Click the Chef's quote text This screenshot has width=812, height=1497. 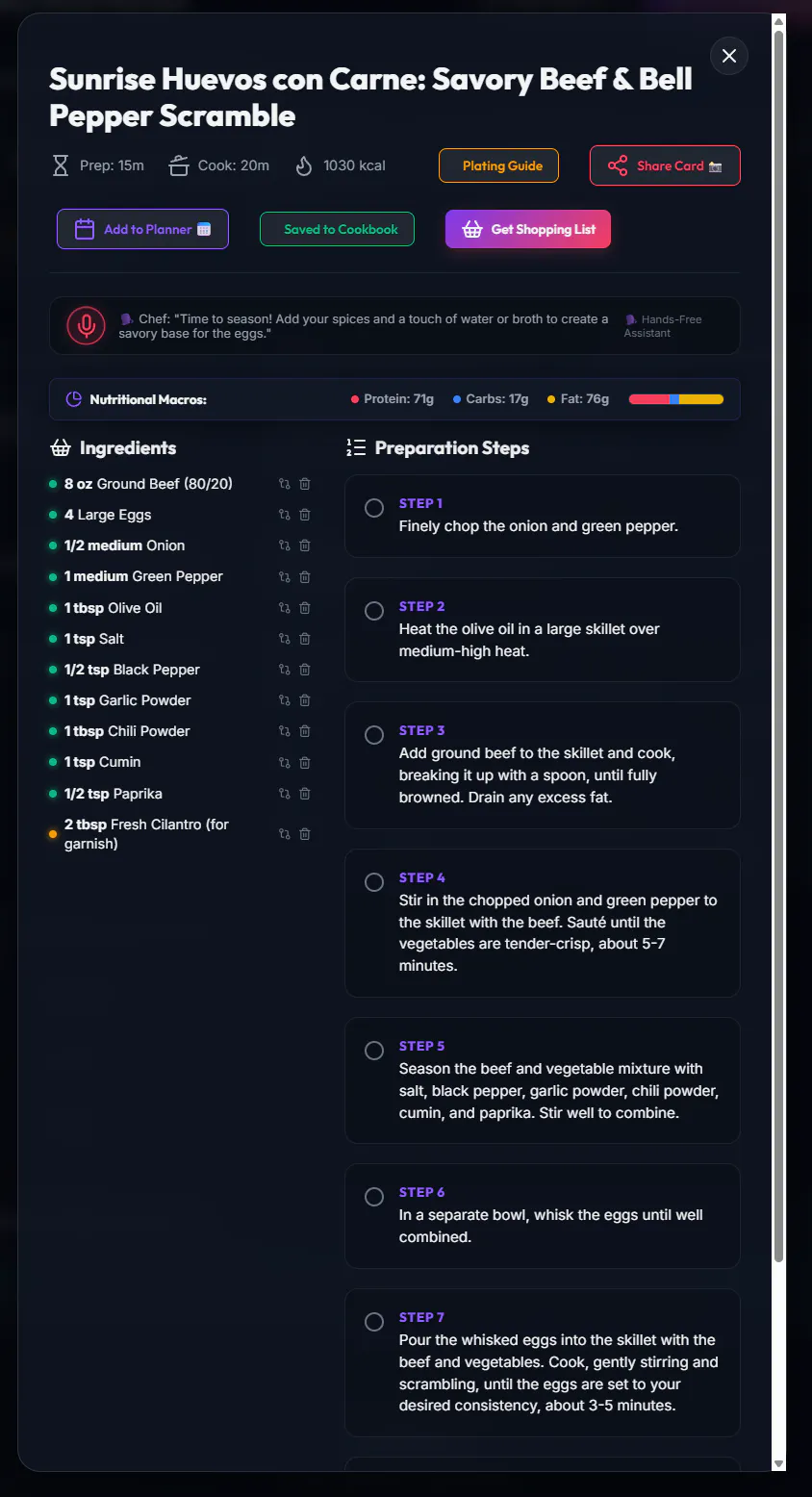(x=364, y=326)
